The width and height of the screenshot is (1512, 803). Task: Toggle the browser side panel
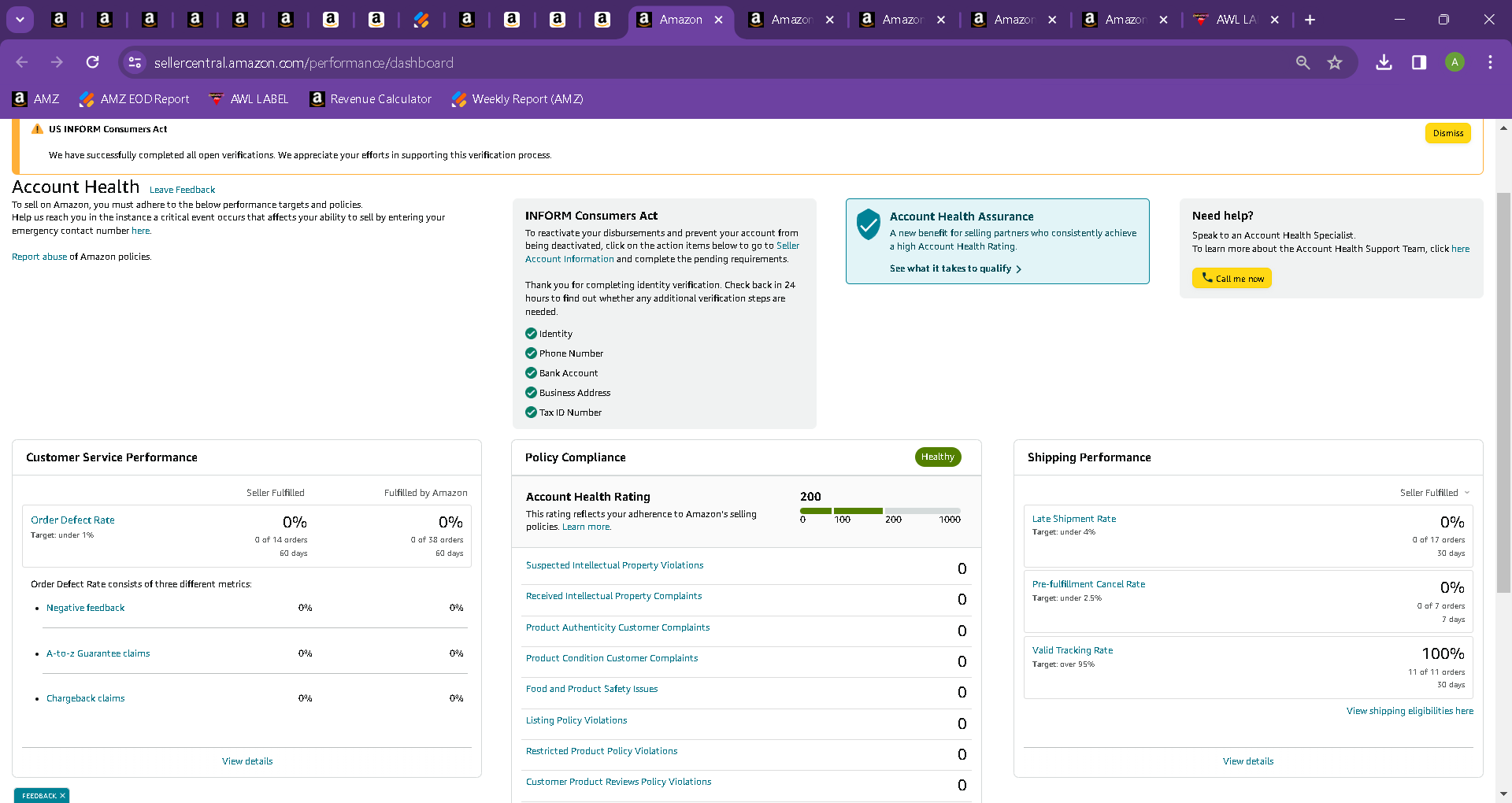(1419, 62)
